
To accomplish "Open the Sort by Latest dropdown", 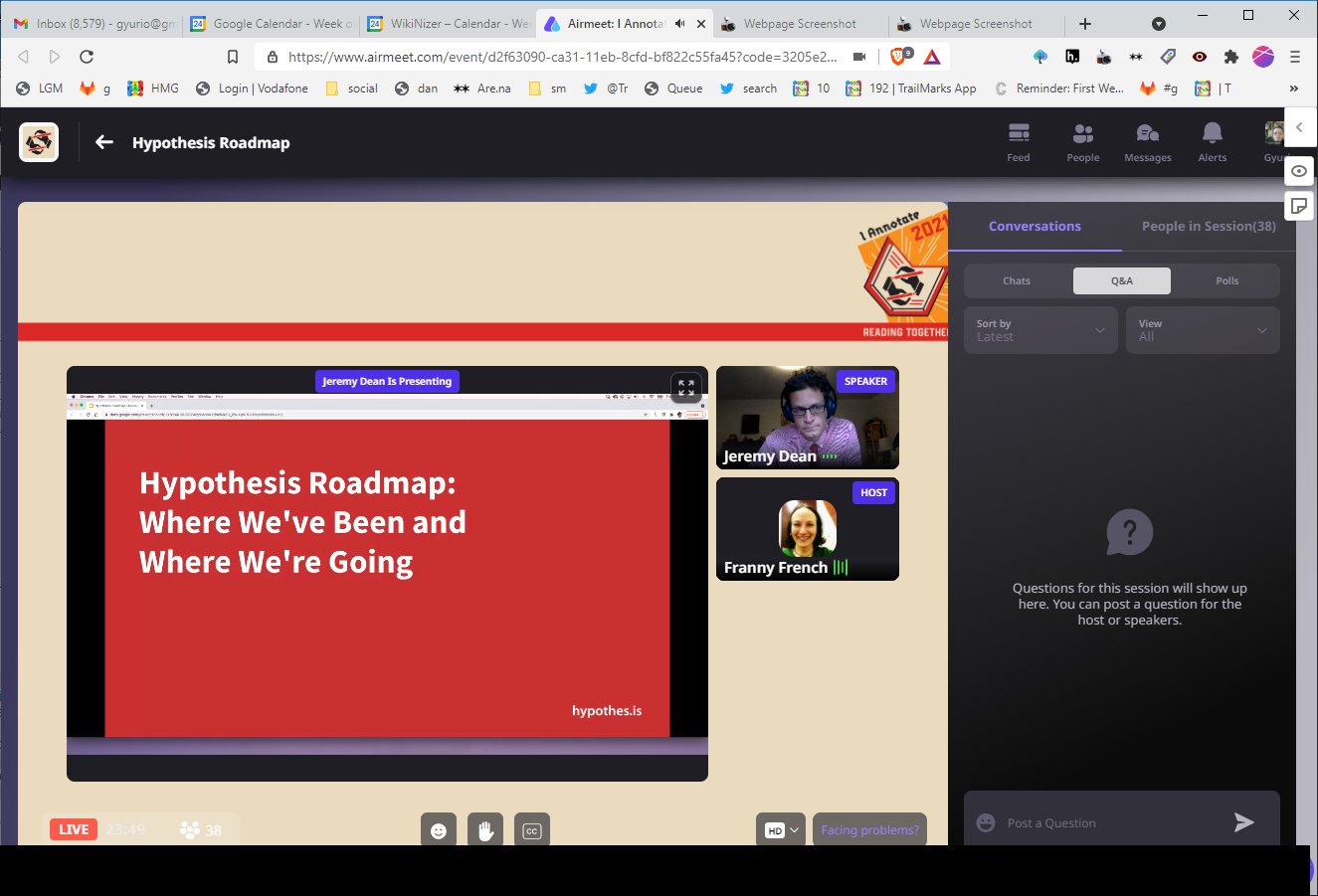I will click(x=1038, y=330).
